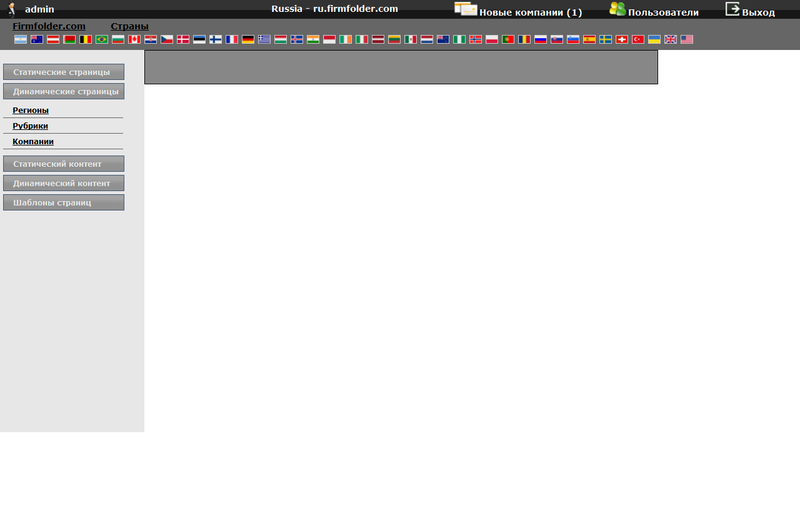This screenshot has height=519, width=800.
Task: Select the Greece flag
Action: (264, 39)
